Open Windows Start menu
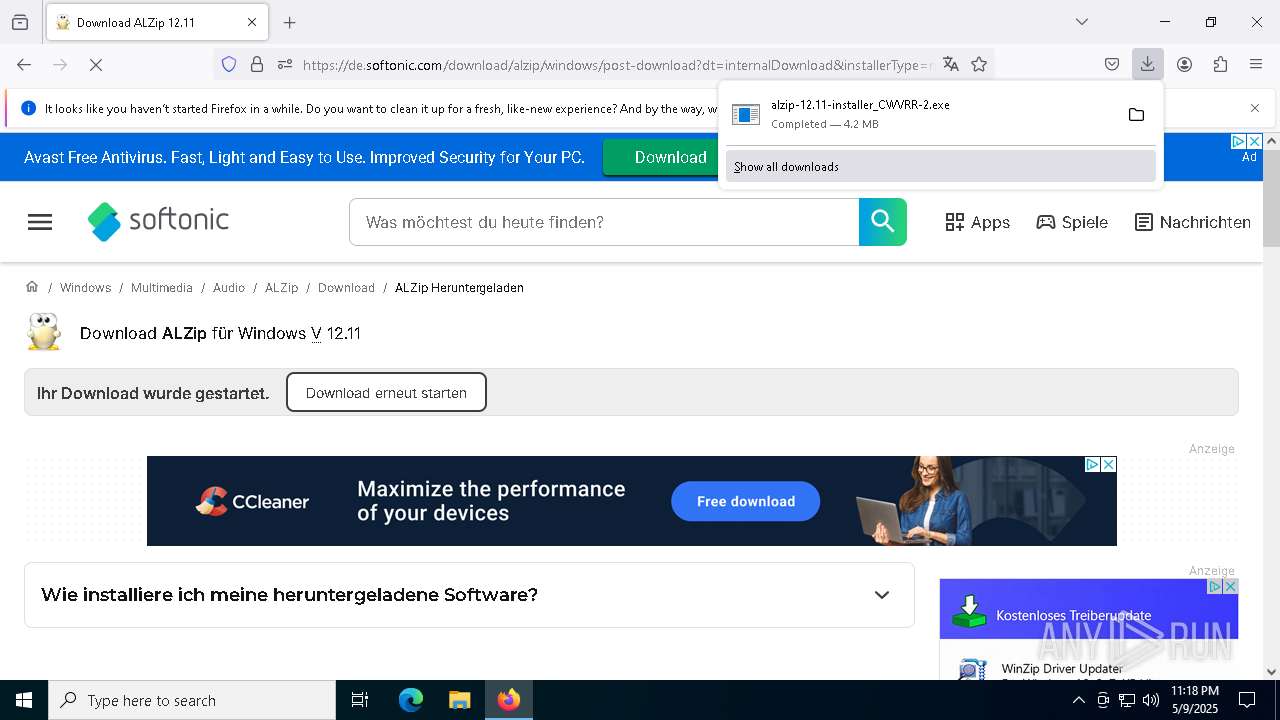The height and width of the screenshot is (720, 1280). tap(24, 700)
